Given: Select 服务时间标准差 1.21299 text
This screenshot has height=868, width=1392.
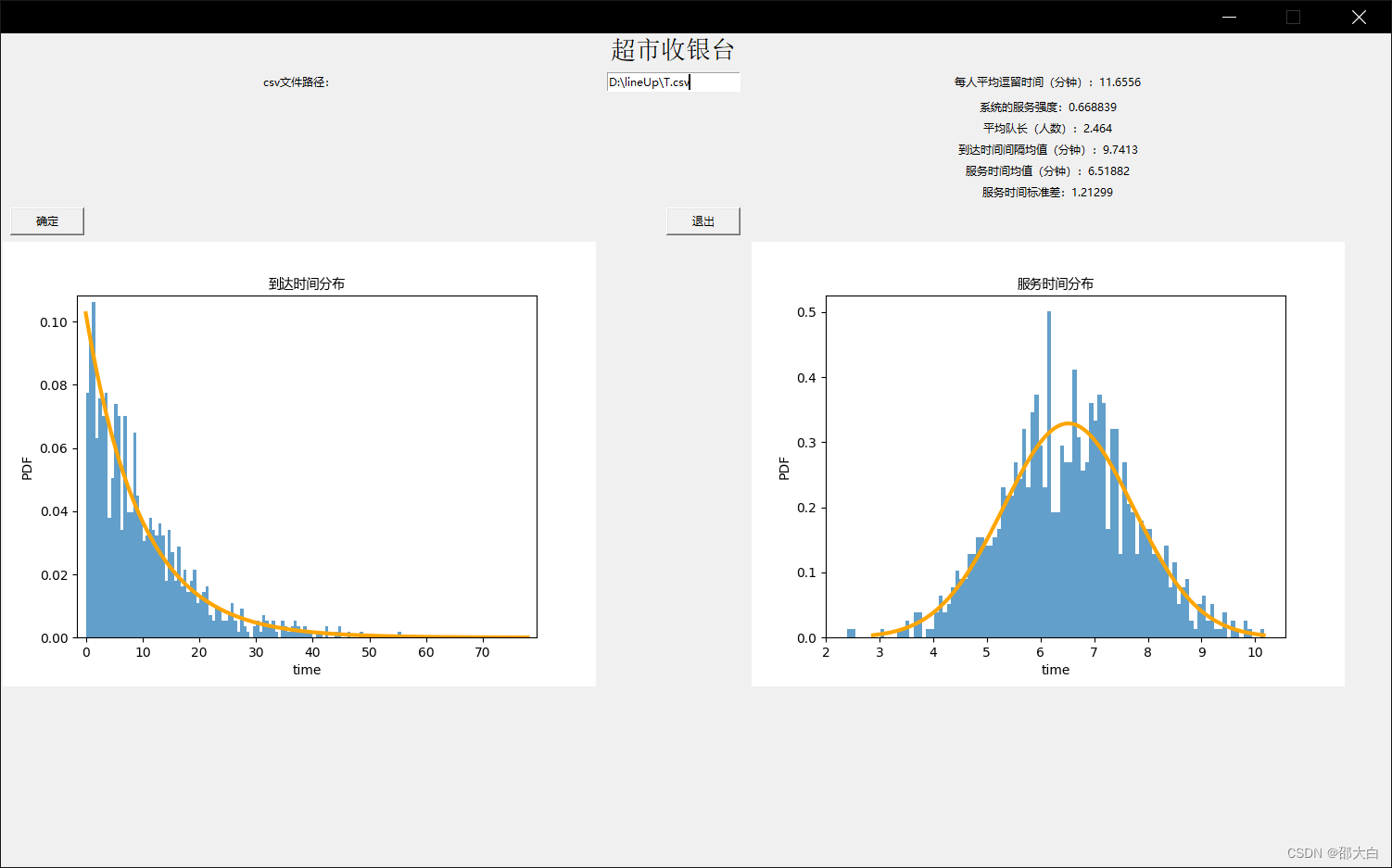Looking at the screenshot, I should coord(1047,193).
